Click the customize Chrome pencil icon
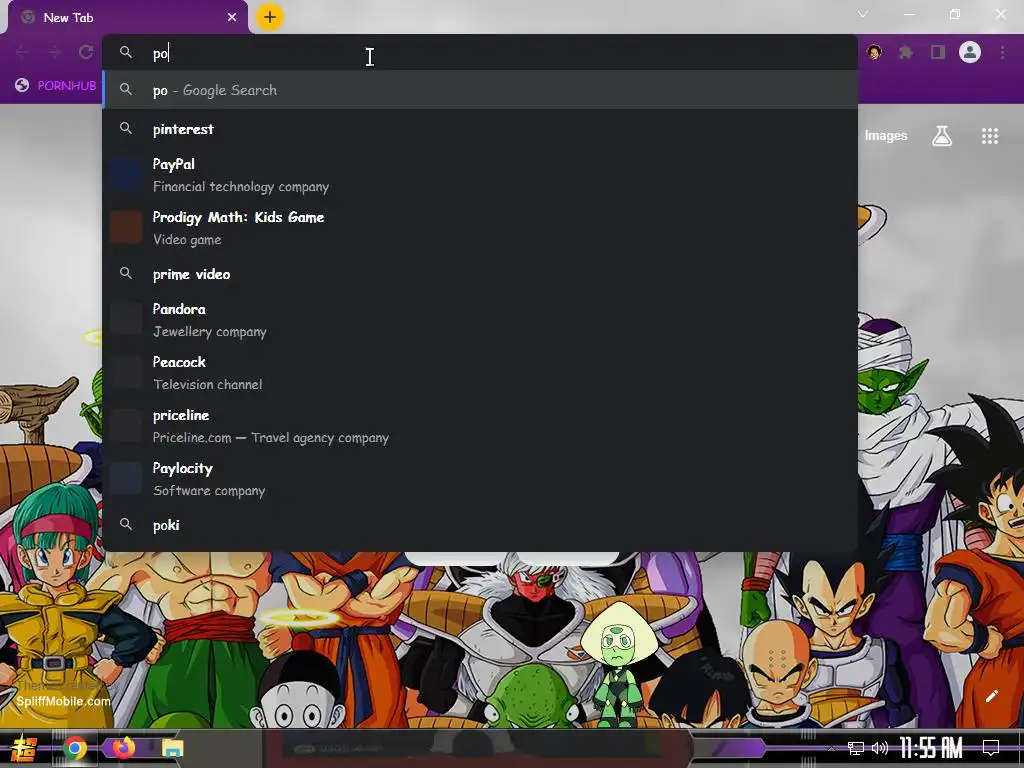Screen dimensions: 1024x768 coord(992,696)
